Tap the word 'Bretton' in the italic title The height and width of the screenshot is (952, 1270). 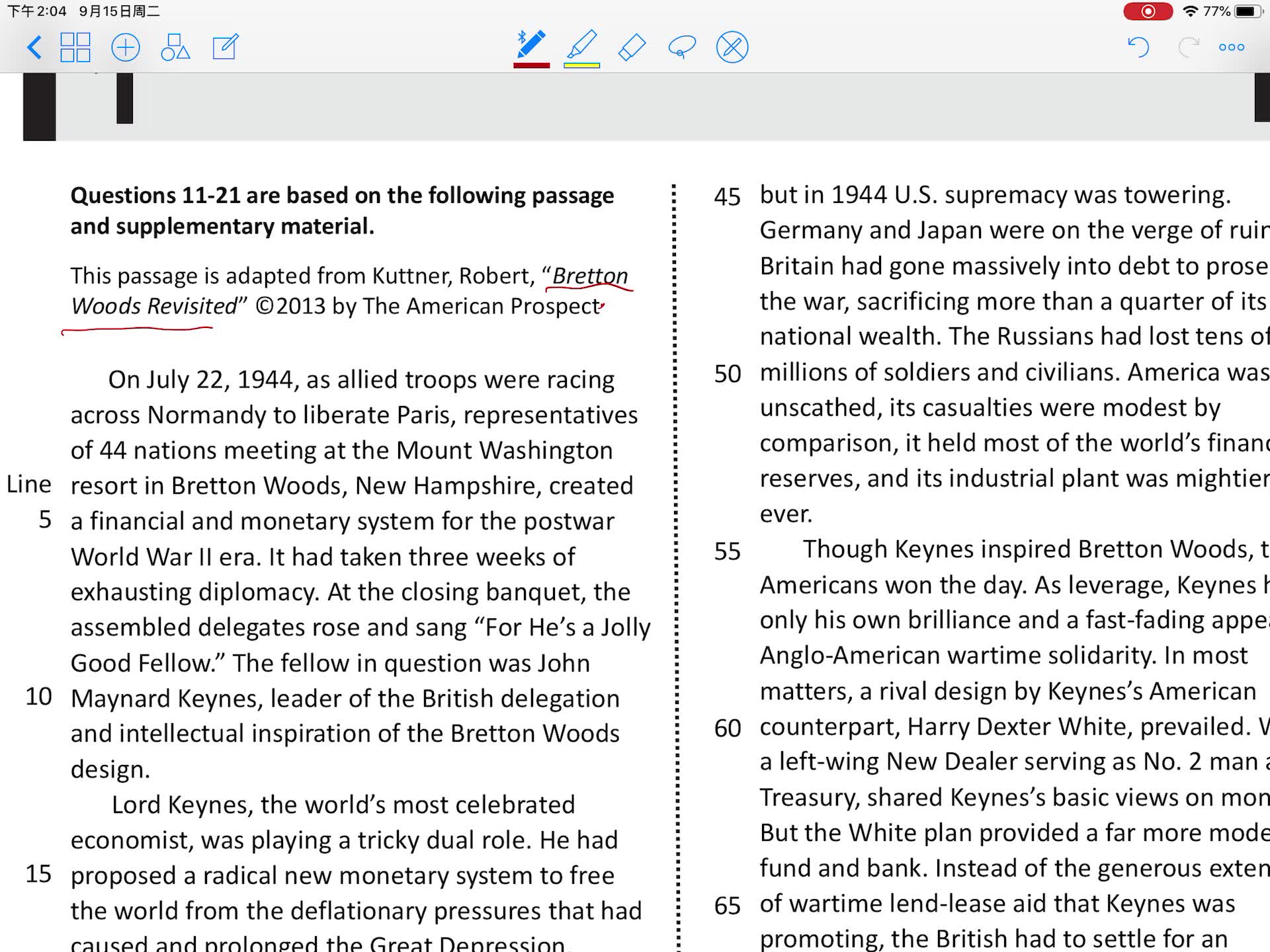coord(590,276)
